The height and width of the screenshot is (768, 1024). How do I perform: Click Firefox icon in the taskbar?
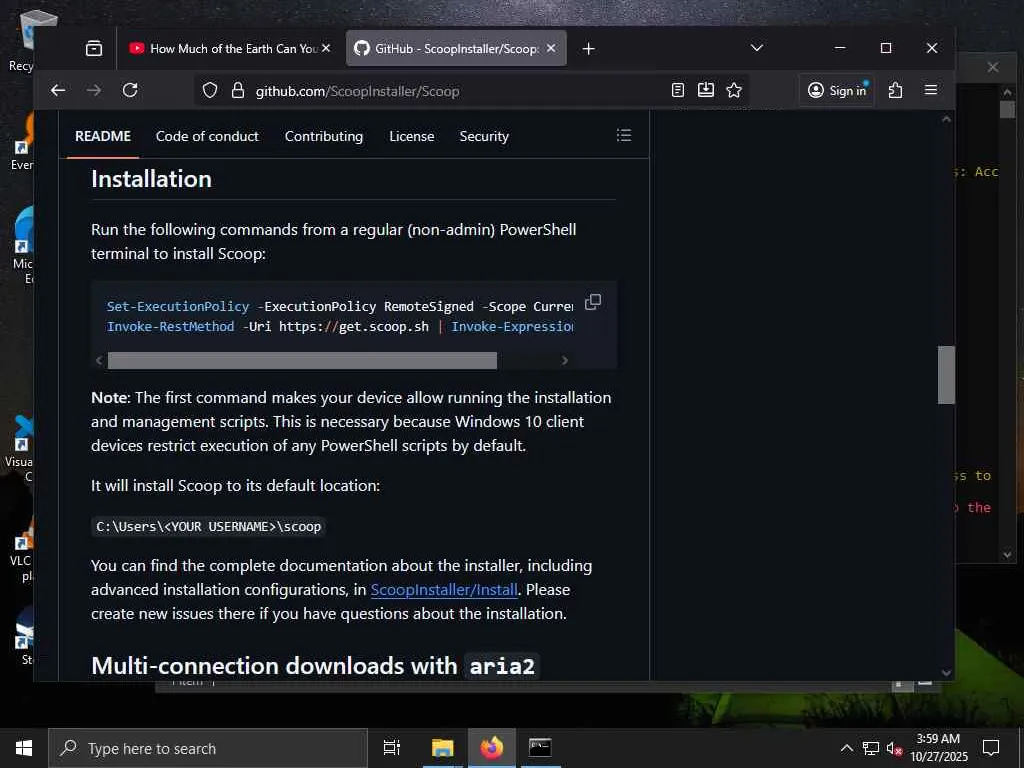pos(492,748)
